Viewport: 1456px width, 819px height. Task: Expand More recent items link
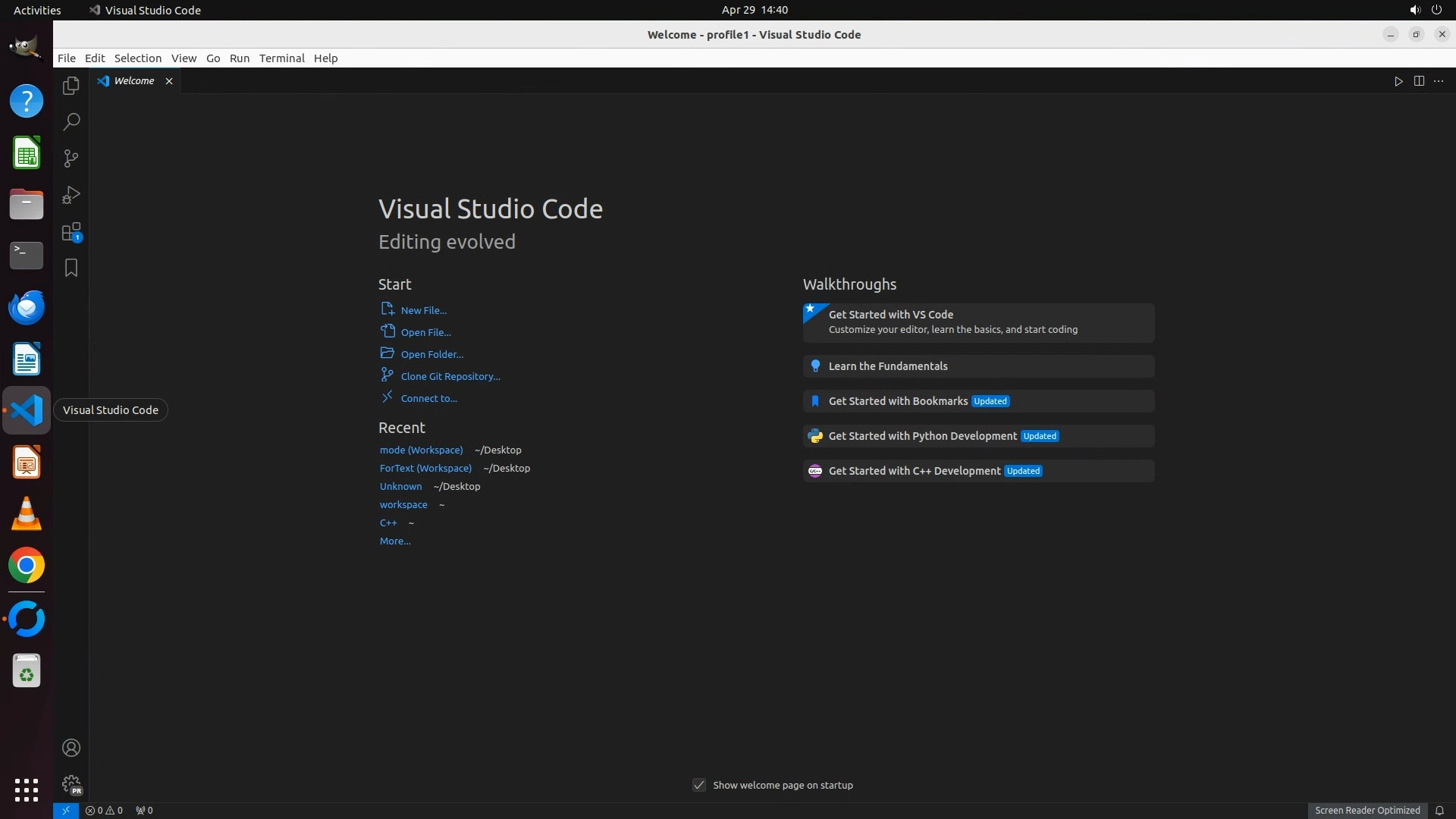[x=395, y=541]
